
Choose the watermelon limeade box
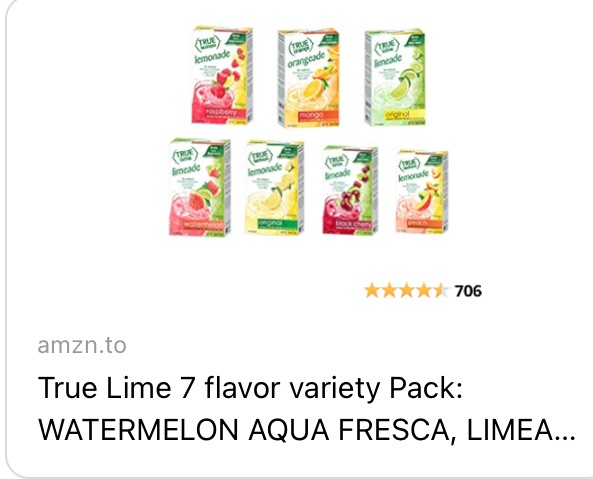(x=199, y=188)
